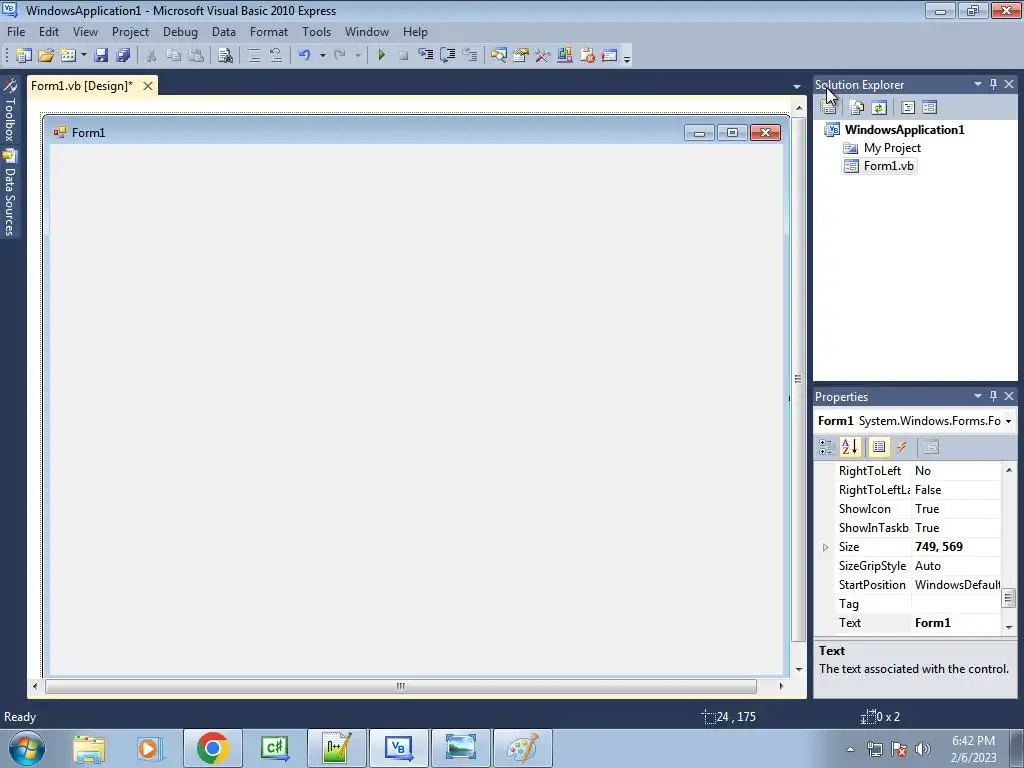Show Events with the lightning bolt icon
Viewport: 1024px width, 768px height.
tap(902, 447)
